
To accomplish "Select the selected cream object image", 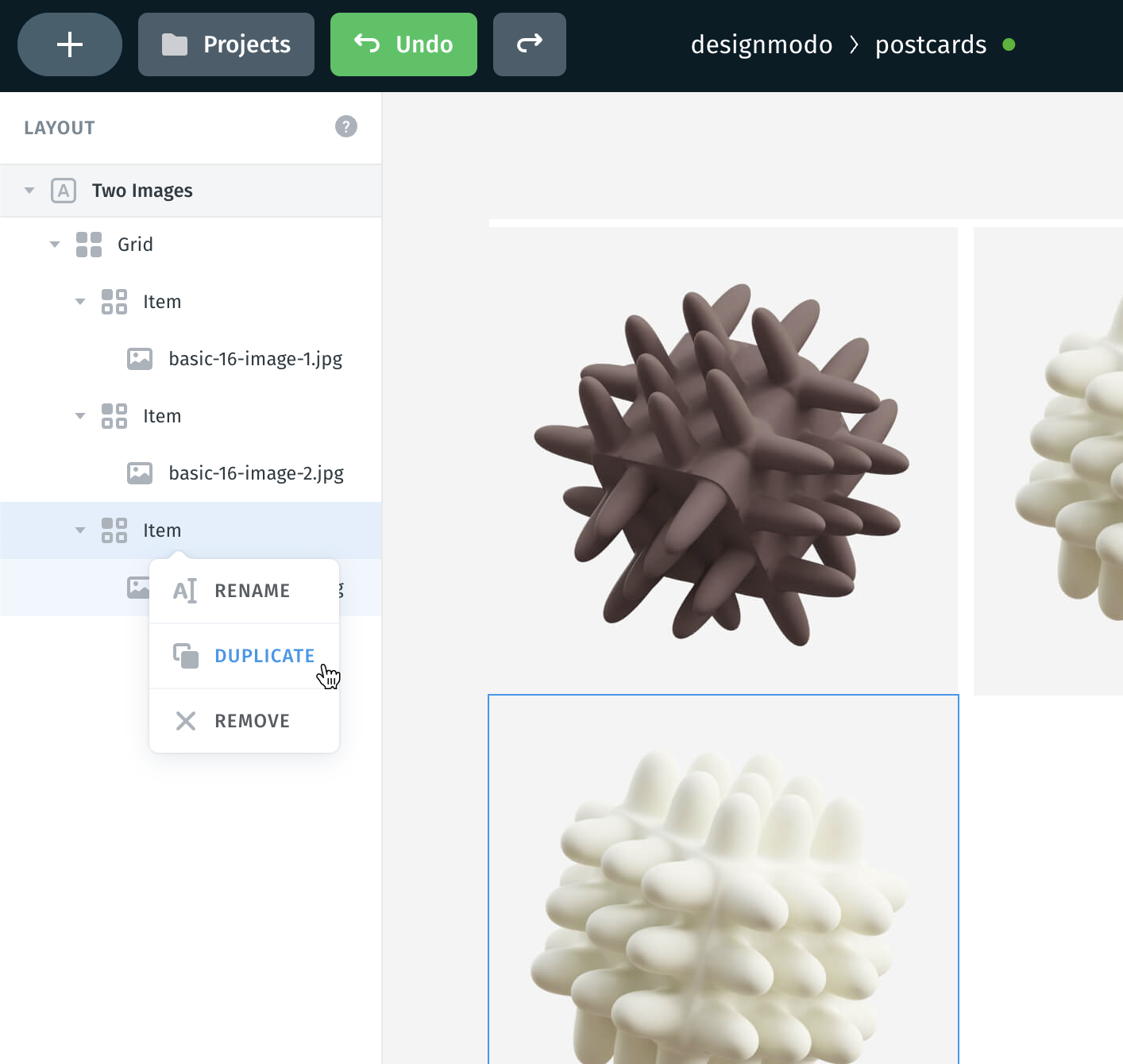I will coord(724,880).
